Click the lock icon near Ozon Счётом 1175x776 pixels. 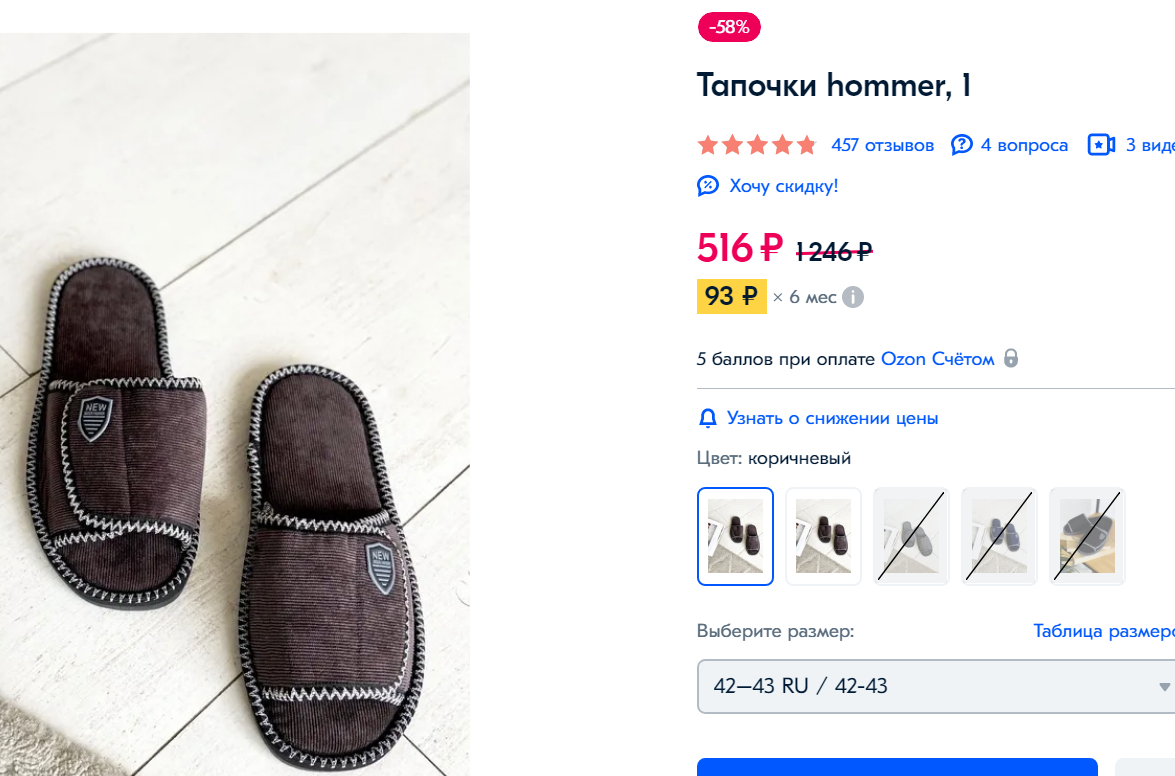click(x=1011, y=358)
